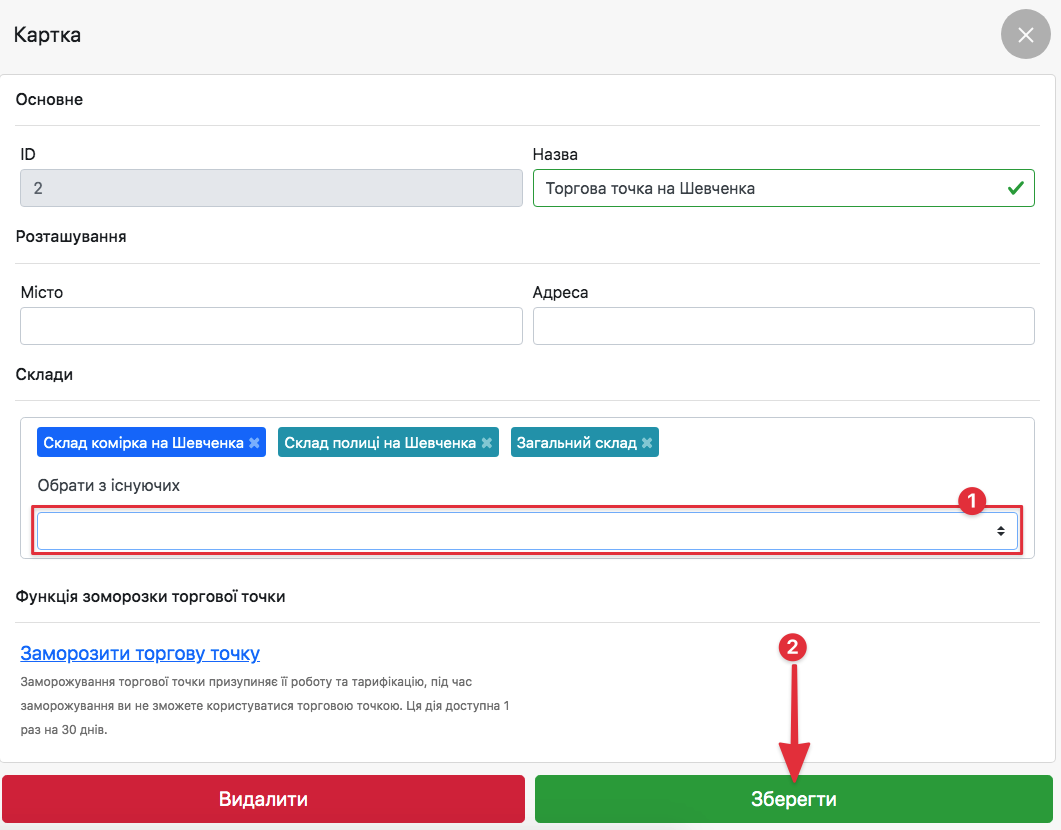Viewport: 1061px width, 830px height.
Task: Select the 'Склад комірка на Шевченка' blue tag
Action: [x=143, y=443]
